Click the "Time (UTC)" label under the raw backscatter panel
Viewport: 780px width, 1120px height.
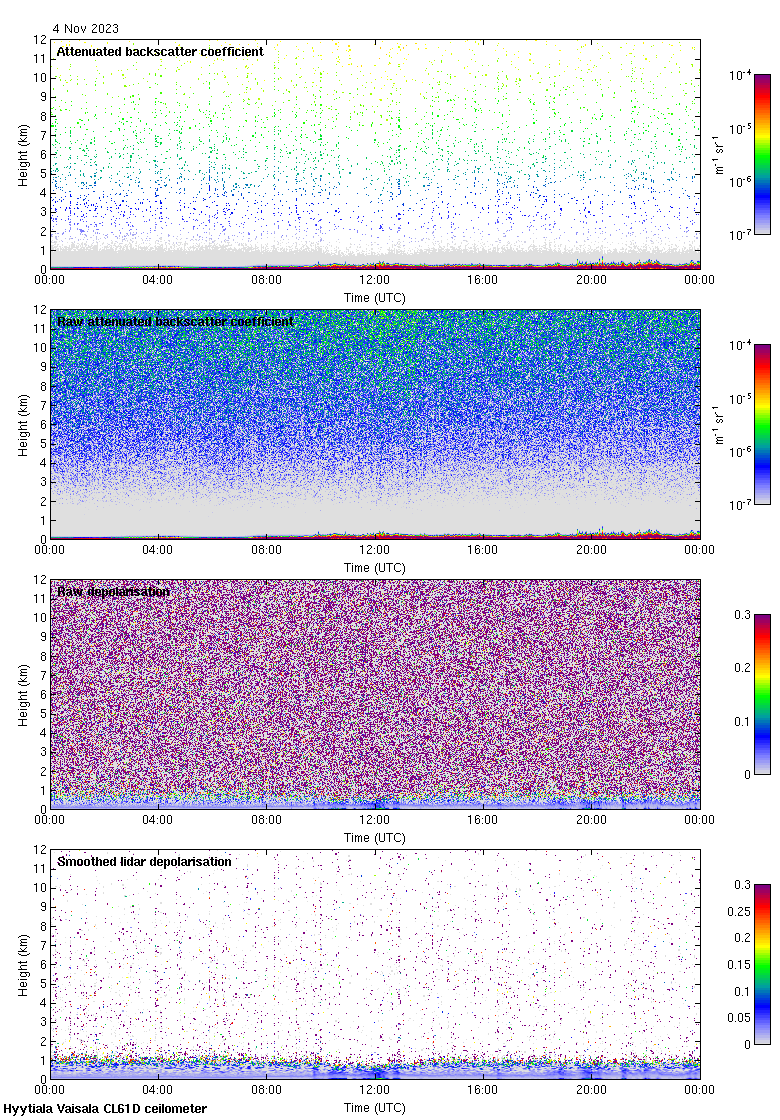[x=374, y=568]
